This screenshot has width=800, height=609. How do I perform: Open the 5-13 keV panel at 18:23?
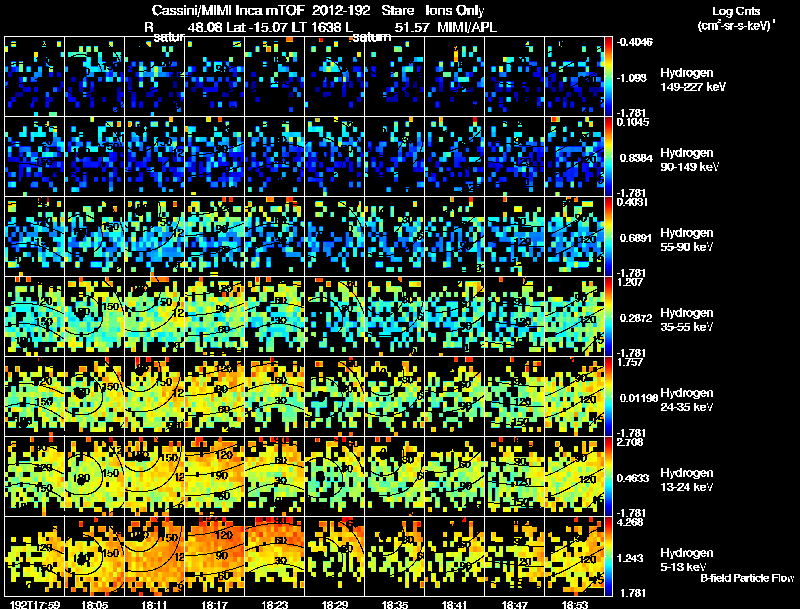tap(274, 556)
